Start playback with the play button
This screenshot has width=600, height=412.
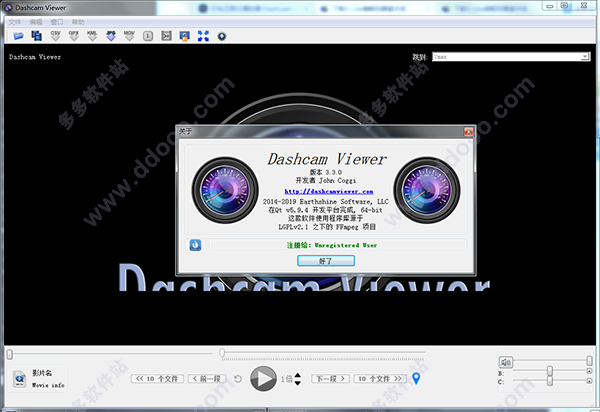point(263,379)
